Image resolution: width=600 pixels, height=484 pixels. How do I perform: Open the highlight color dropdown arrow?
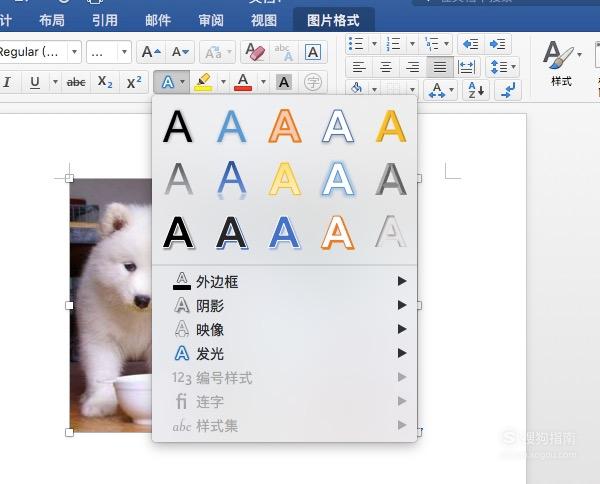[x=223, y=82]
